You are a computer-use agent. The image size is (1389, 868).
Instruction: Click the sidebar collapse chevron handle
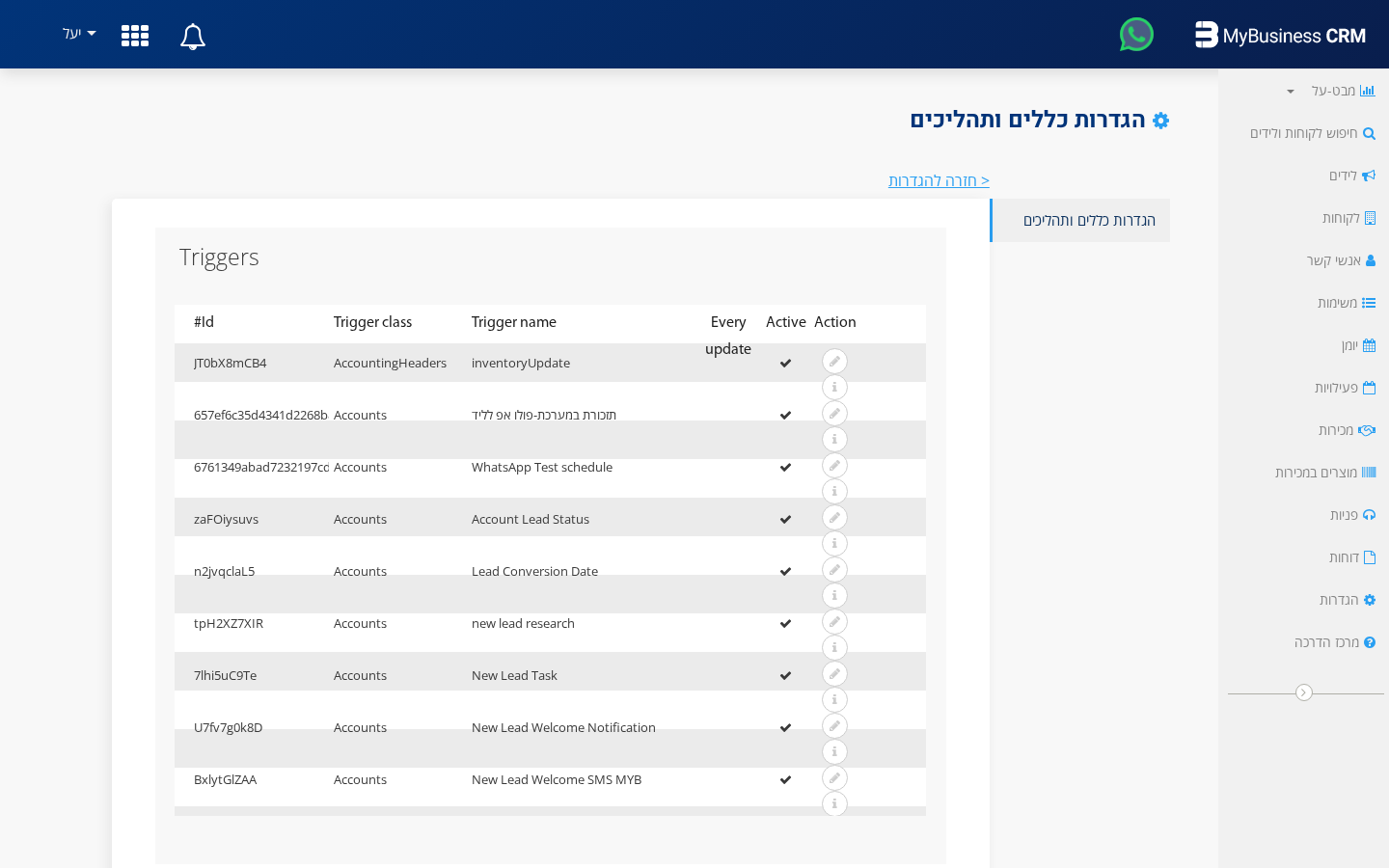coord(1305,692)
